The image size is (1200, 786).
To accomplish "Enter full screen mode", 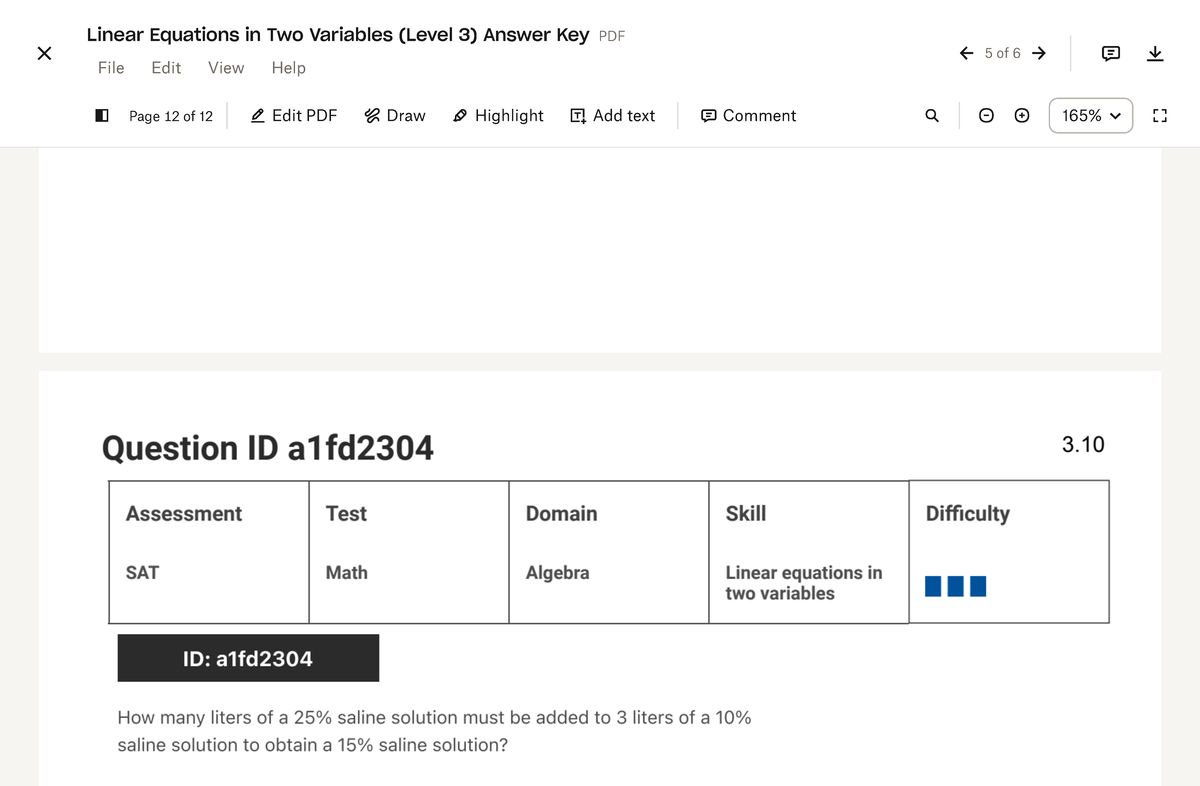I will [1160, 116].
